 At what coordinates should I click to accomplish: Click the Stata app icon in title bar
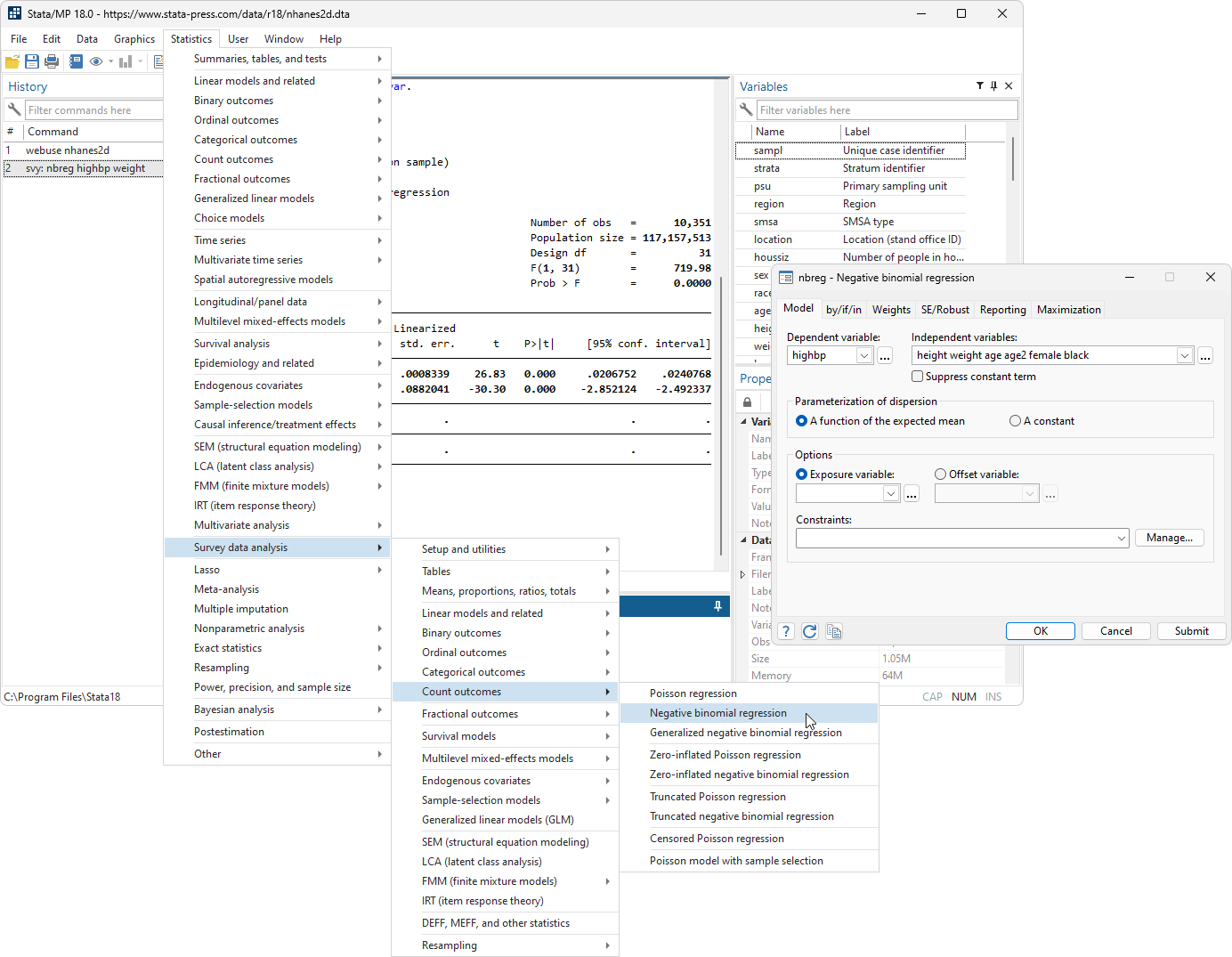tap(14, 13)
